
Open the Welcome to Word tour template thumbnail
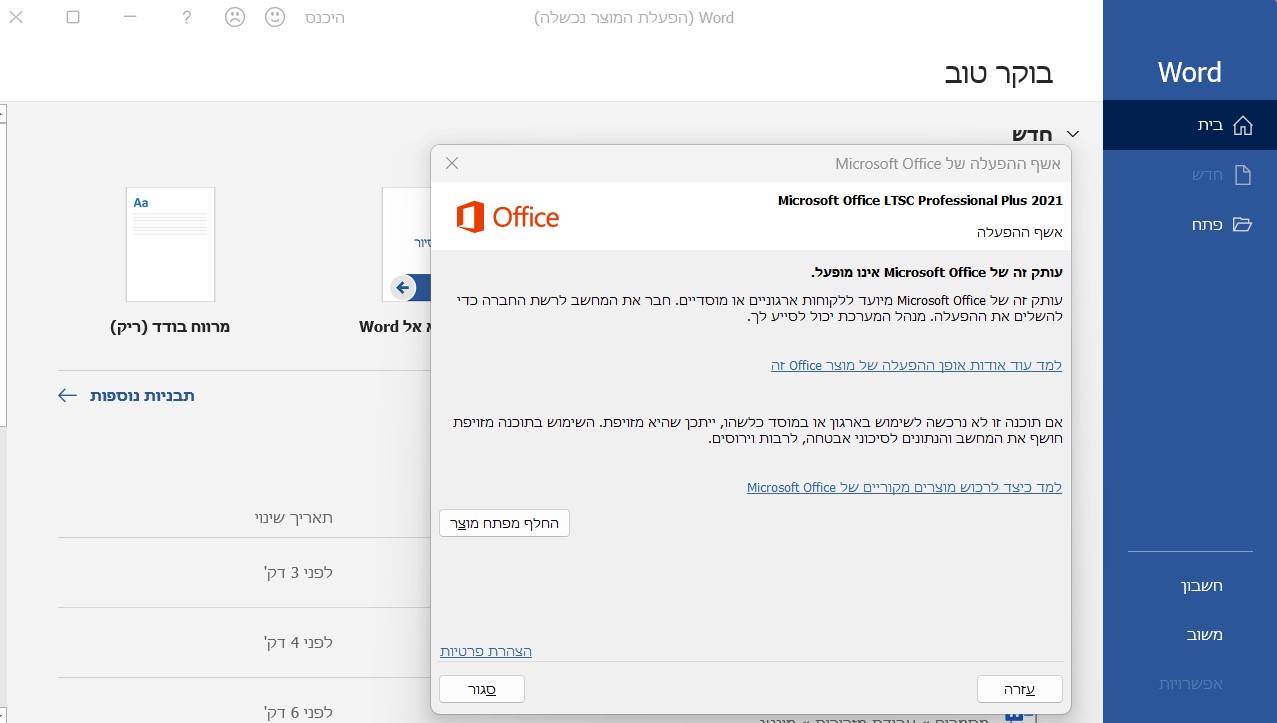click(406, 245)
